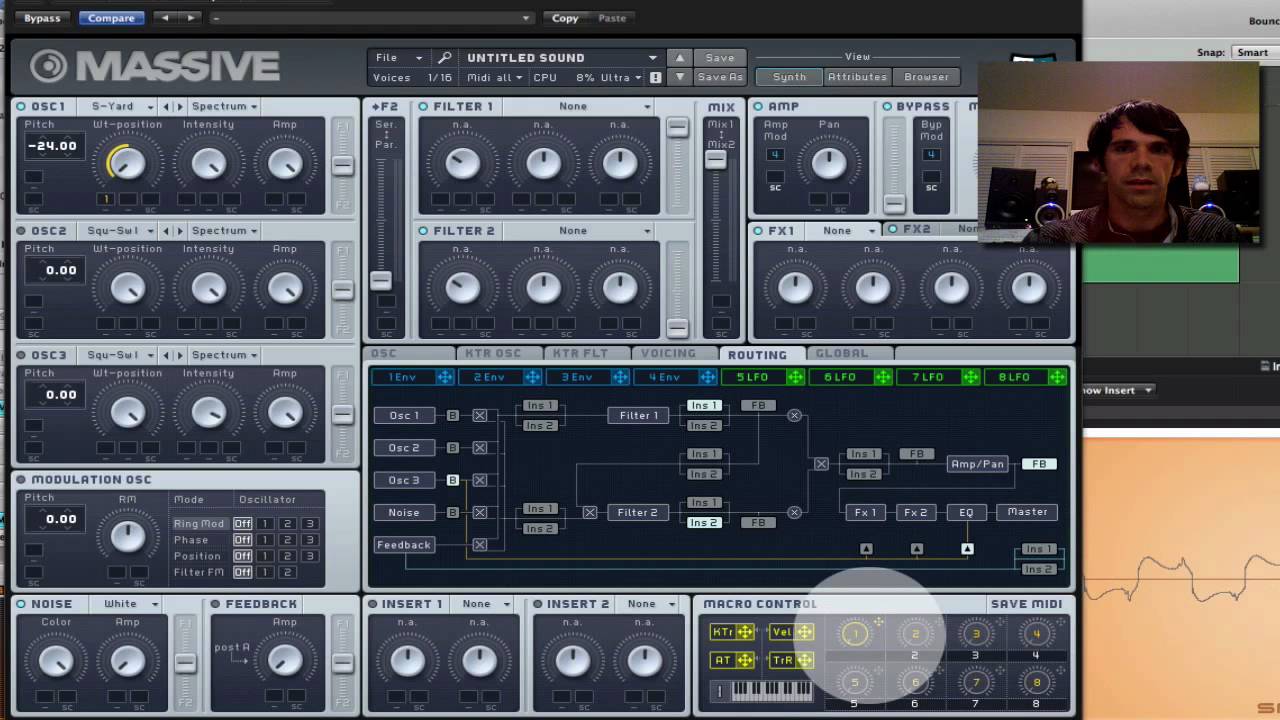Click Macro Control knob 1
1280x720 pixels.
pos(855,633)
